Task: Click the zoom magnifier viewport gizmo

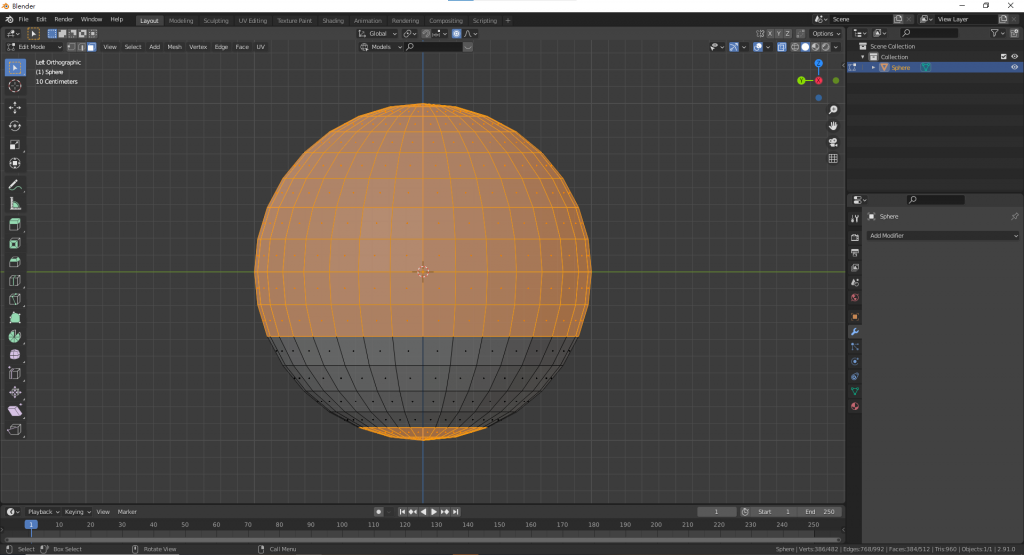Action: click(x=833, y=110)
